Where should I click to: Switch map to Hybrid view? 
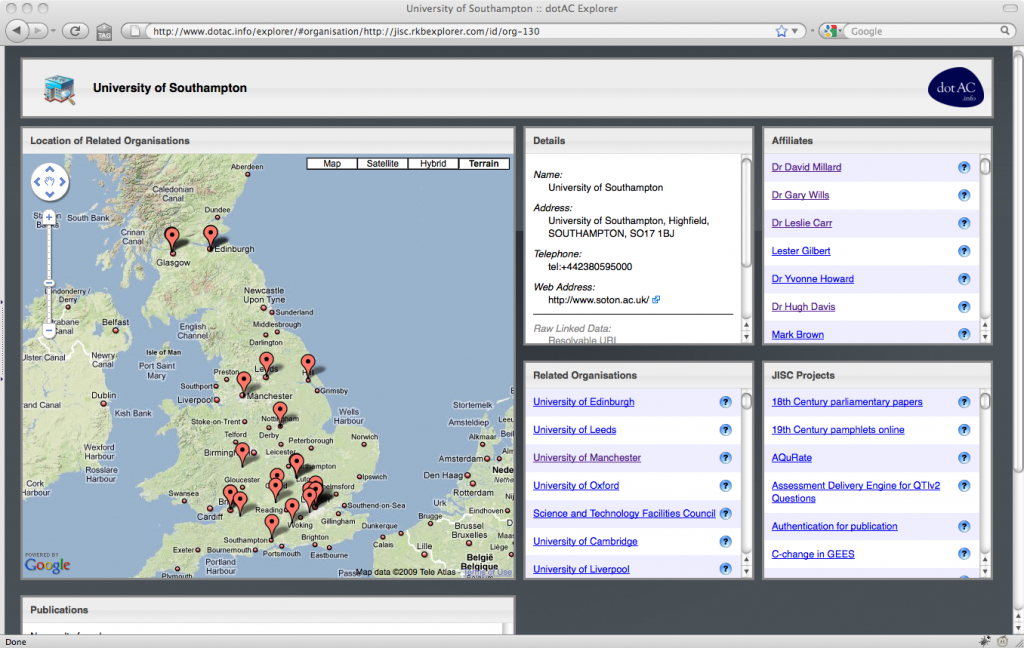click(433, 164)
